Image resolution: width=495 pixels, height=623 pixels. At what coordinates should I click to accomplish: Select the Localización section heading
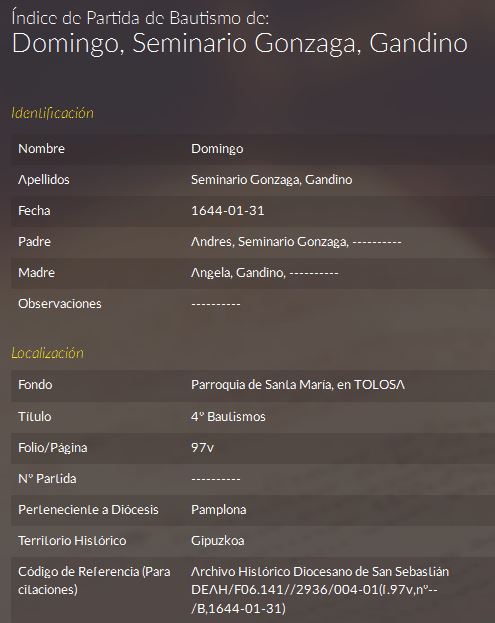tap(47, 353)
